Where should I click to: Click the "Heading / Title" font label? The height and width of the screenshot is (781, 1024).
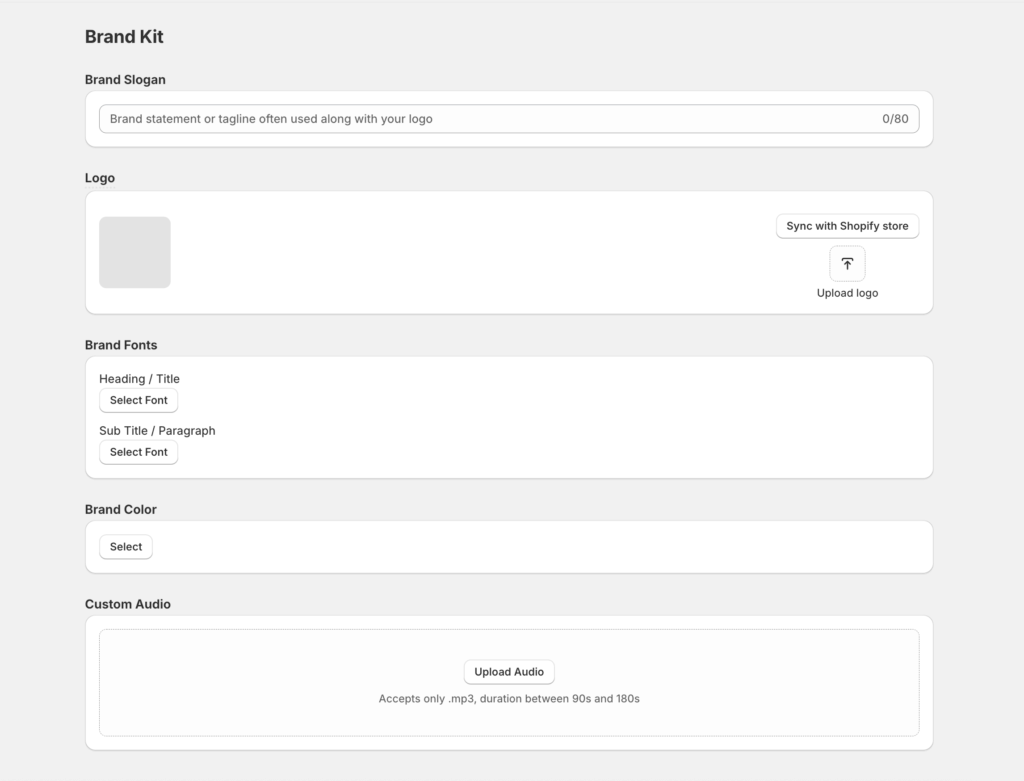[139, 379]
